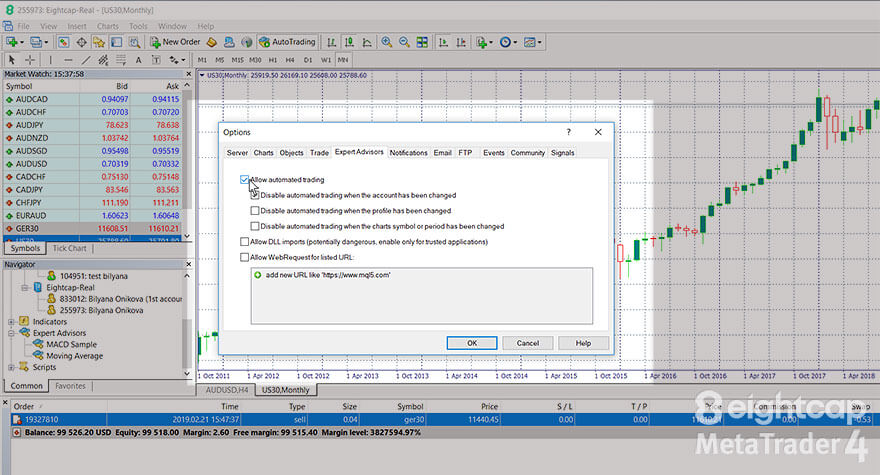Click OK in Options dialog
The image size is (880, 475).
tap(472, 343)
